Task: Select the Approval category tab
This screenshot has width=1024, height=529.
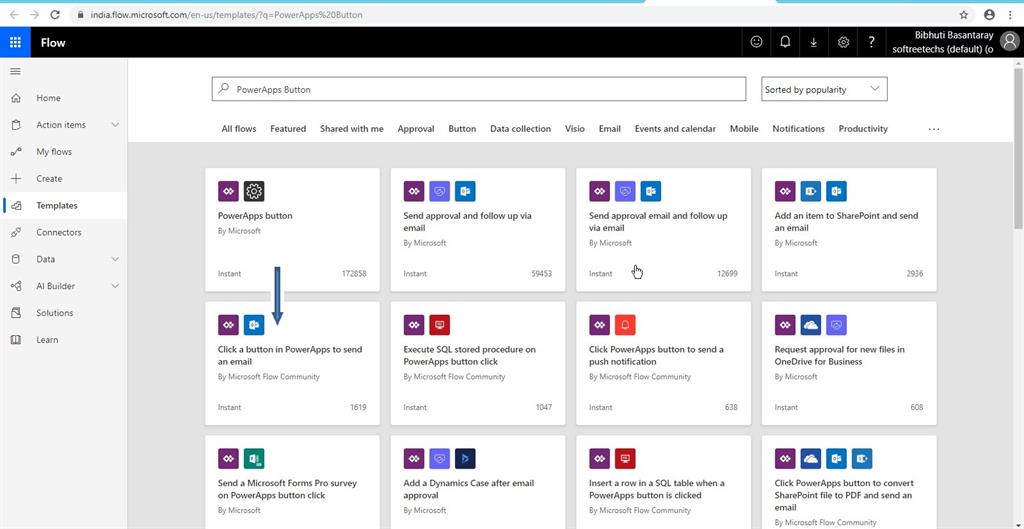Action: [x=415, y=129]
